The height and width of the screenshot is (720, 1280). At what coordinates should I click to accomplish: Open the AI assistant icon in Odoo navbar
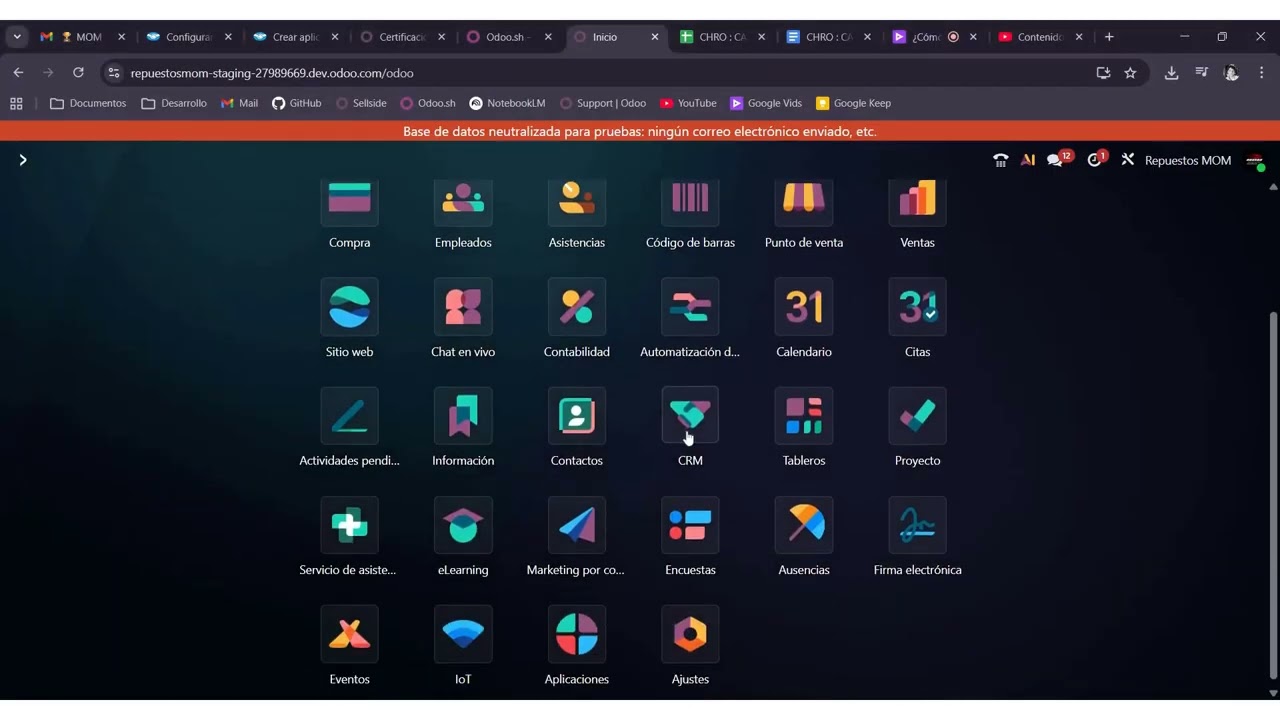click(x=1027, y=160)
